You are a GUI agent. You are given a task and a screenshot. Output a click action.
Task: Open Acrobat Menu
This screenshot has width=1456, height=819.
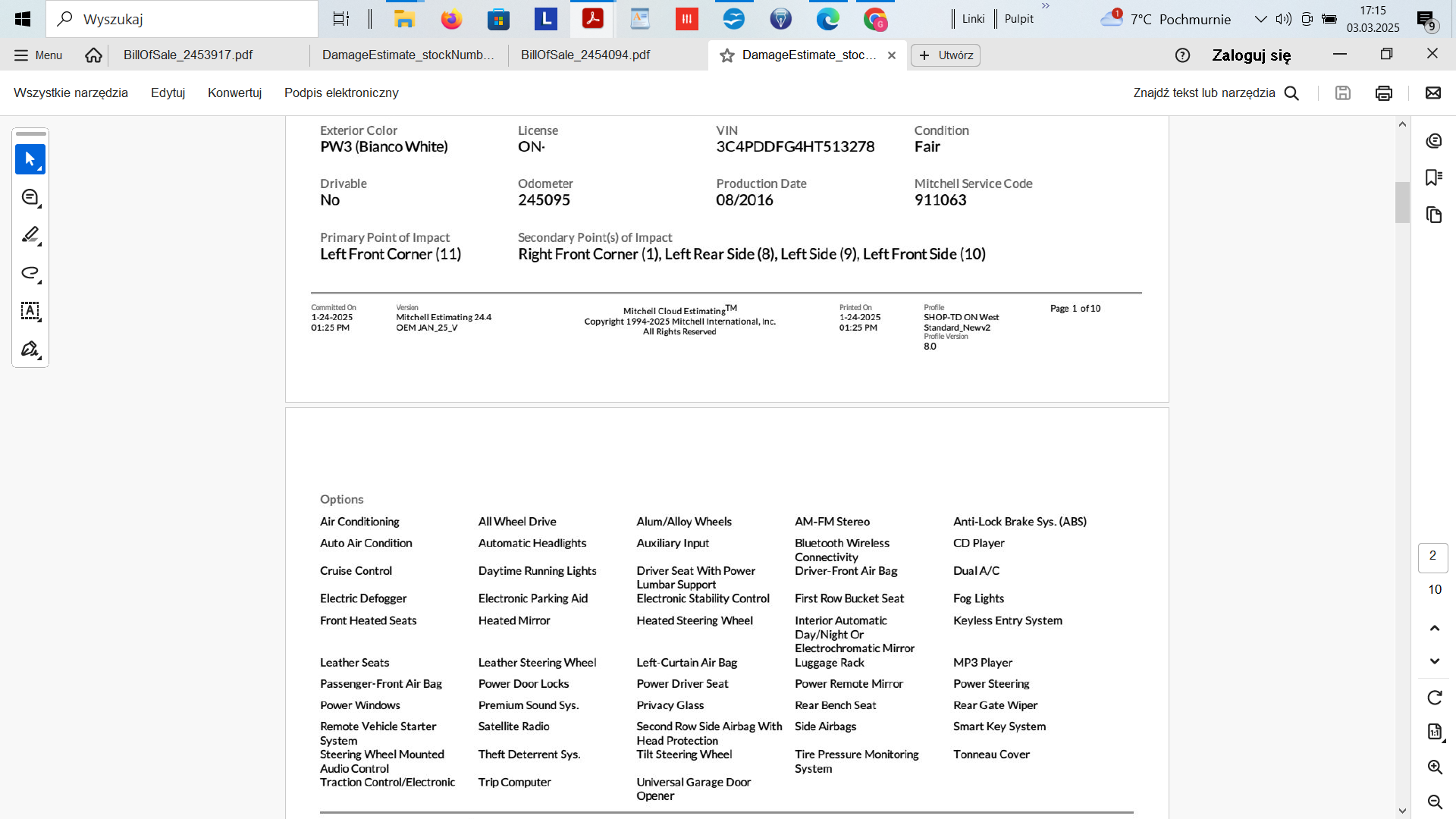point(38,55)
